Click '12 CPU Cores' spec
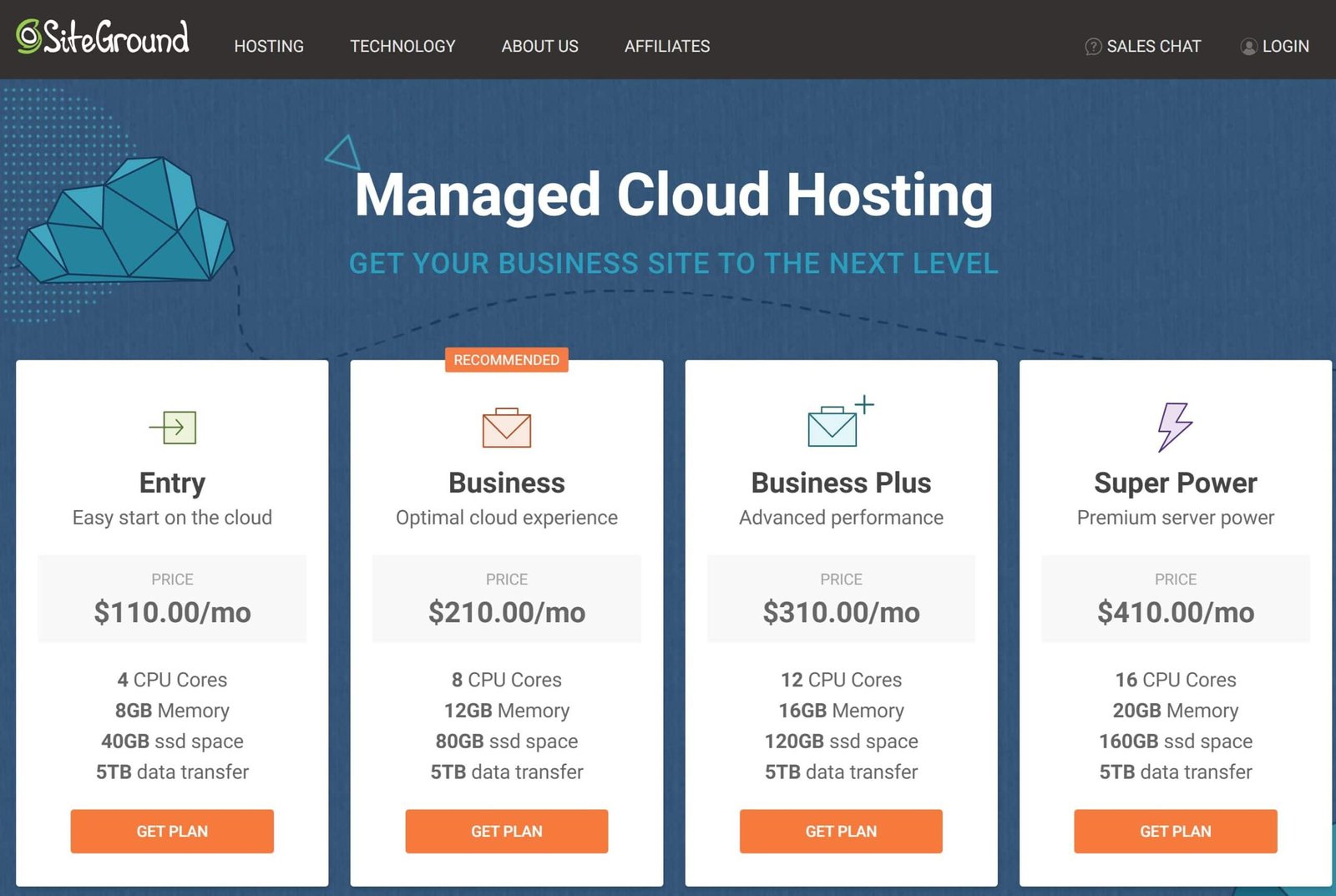 (x=841, y=680)
